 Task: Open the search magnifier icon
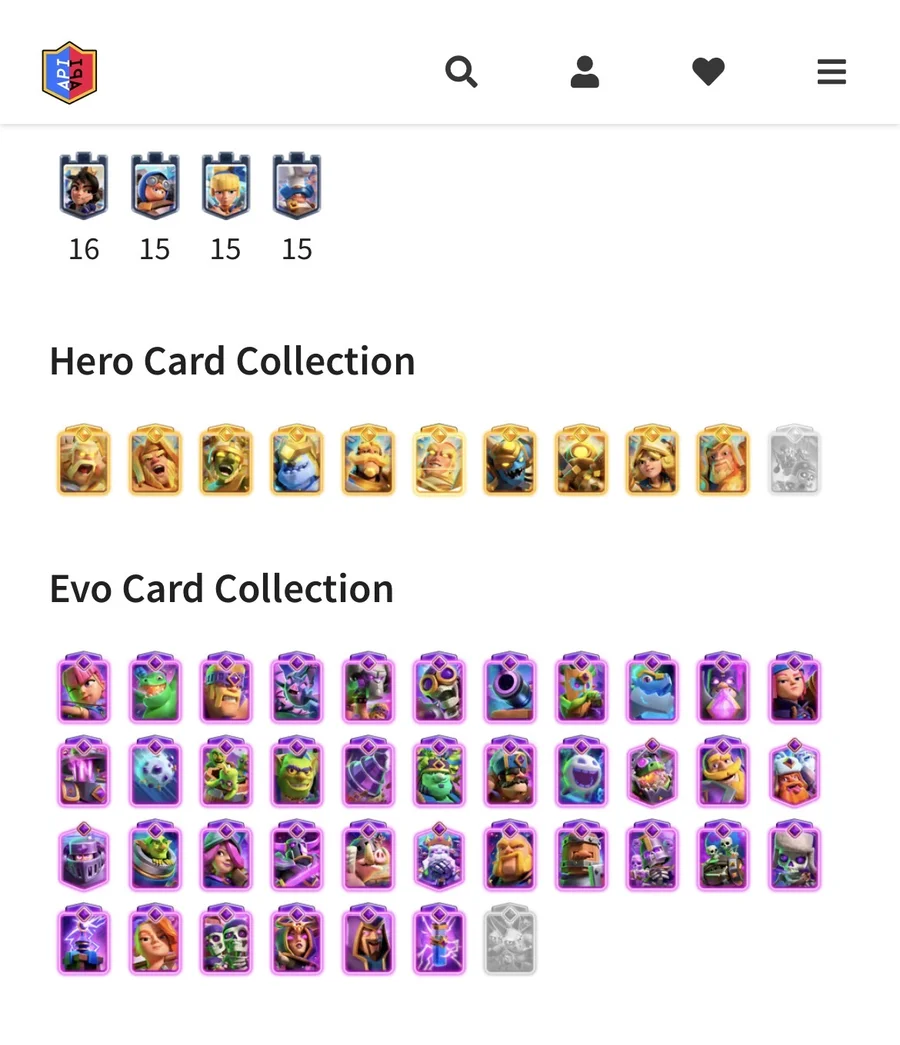coord(461,71)
